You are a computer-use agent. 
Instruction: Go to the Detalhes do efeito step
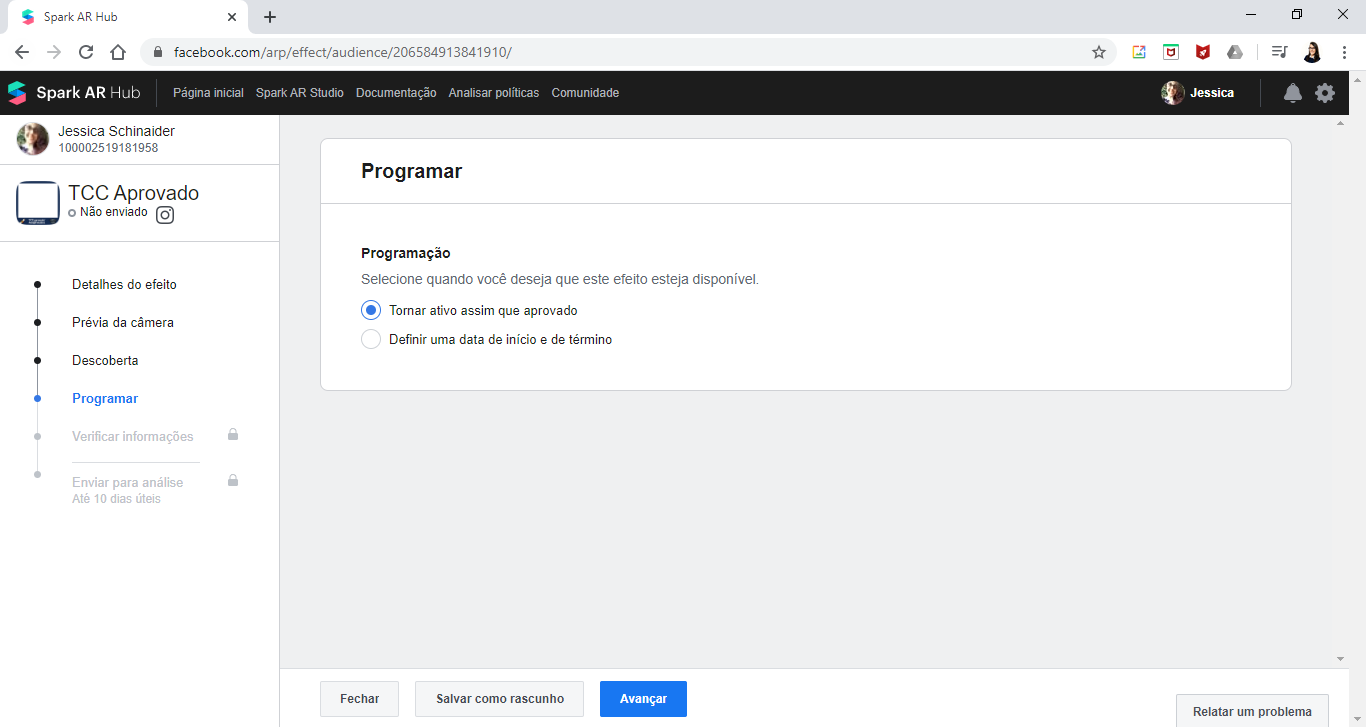point(124,285)
